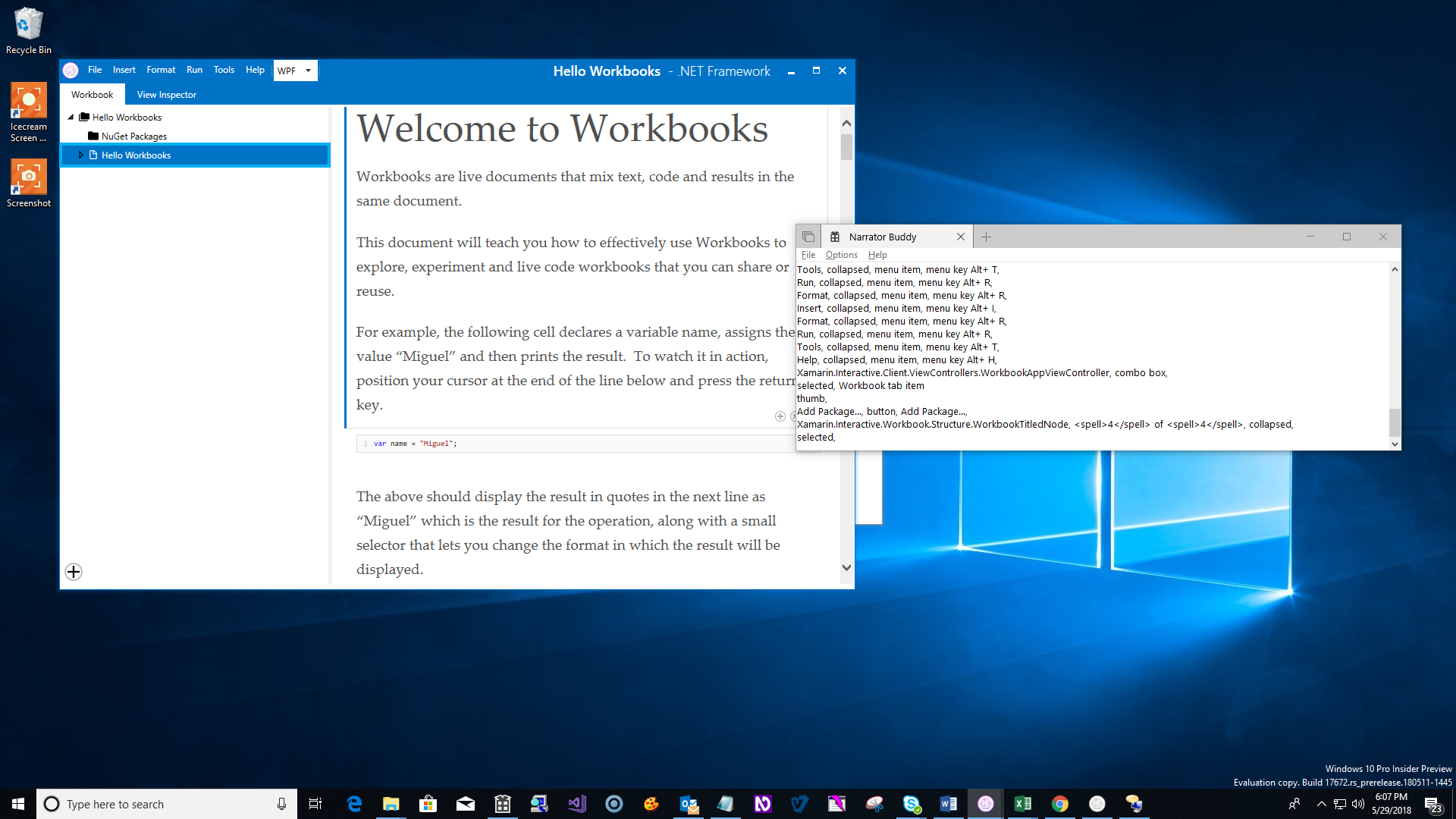Select the Screenshot desktop shortcut icon
The image size is (1456, 819).
(x=29, y=183)
